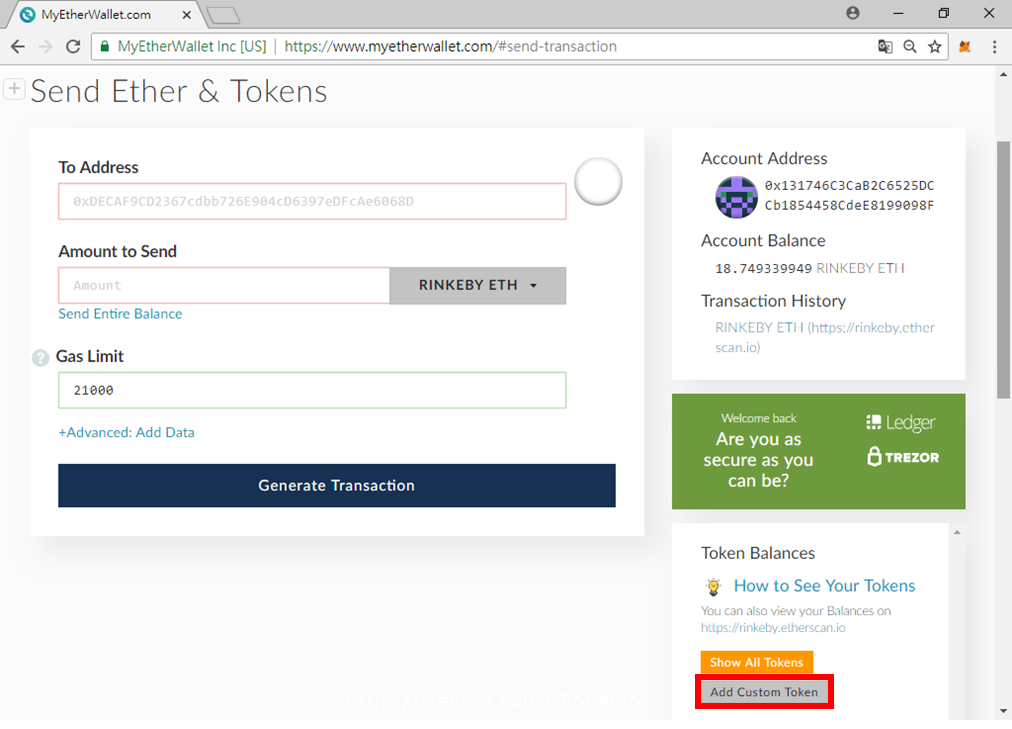Click the Transaction History heading
The width and height of the screenshot is (1012, 729).
(773, 301)
